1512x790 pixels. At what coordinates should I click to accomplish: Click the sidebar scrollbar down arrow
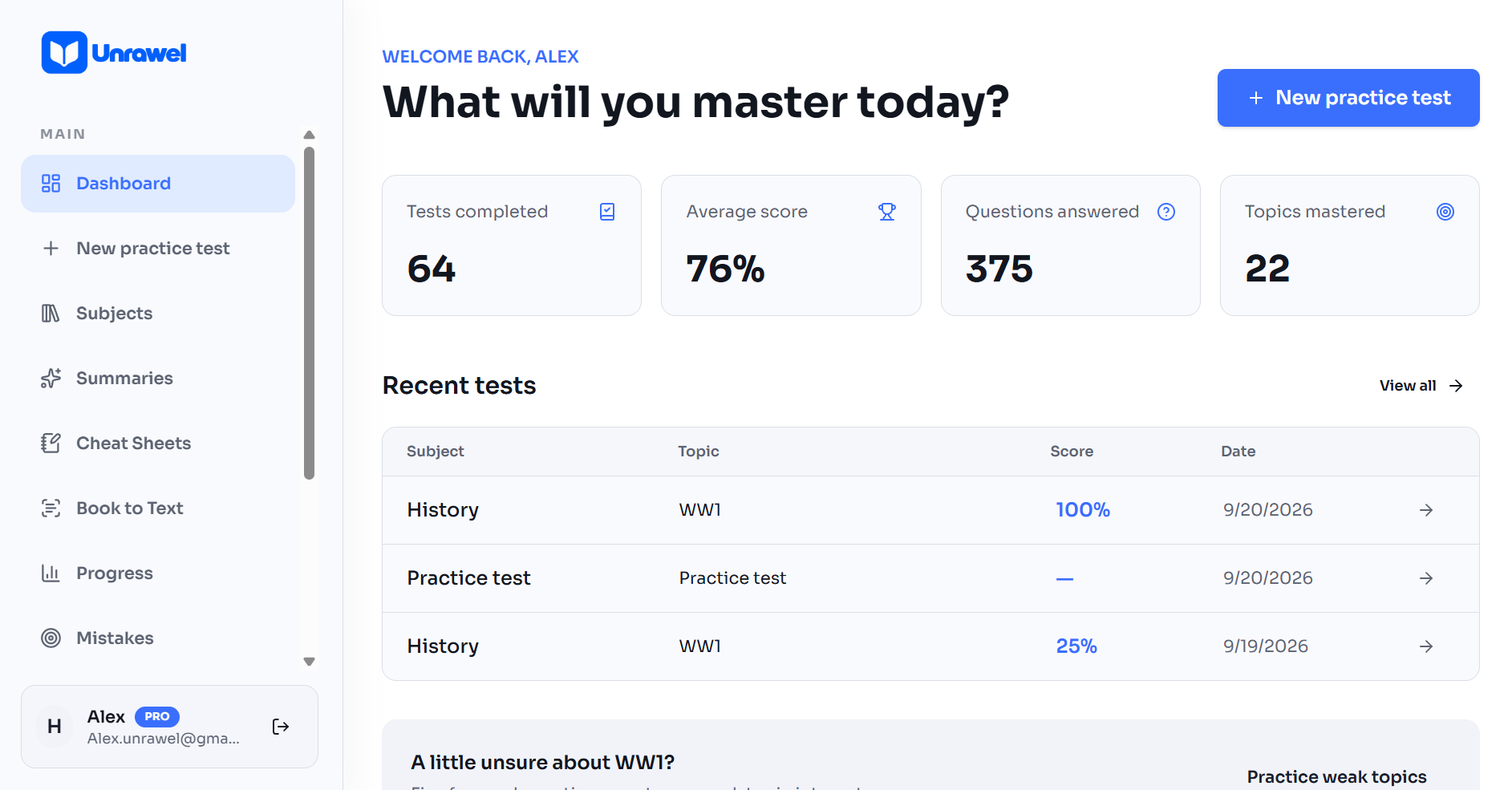[310, 662]
